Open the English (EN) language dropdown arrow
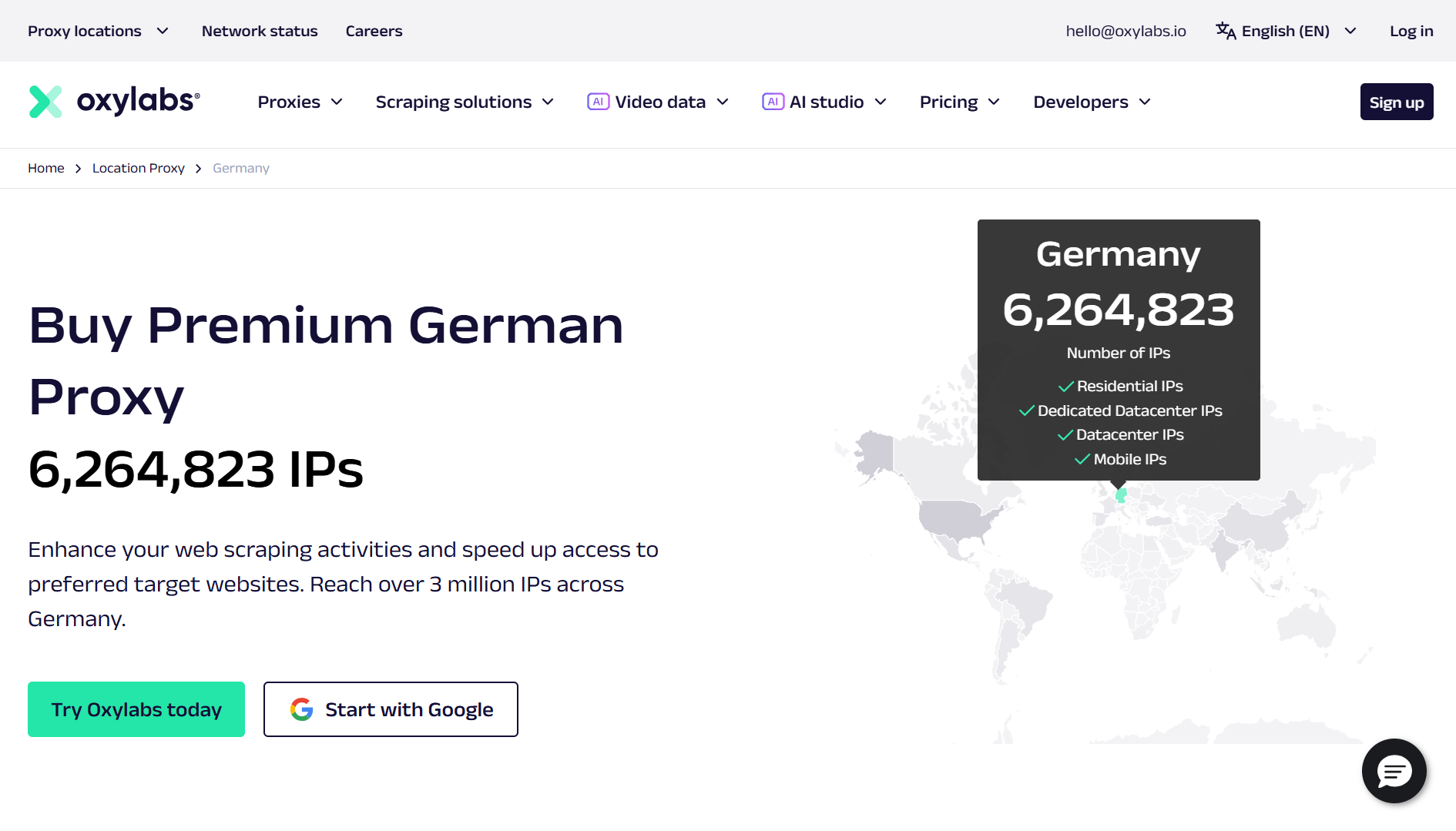 (1350, 31)
